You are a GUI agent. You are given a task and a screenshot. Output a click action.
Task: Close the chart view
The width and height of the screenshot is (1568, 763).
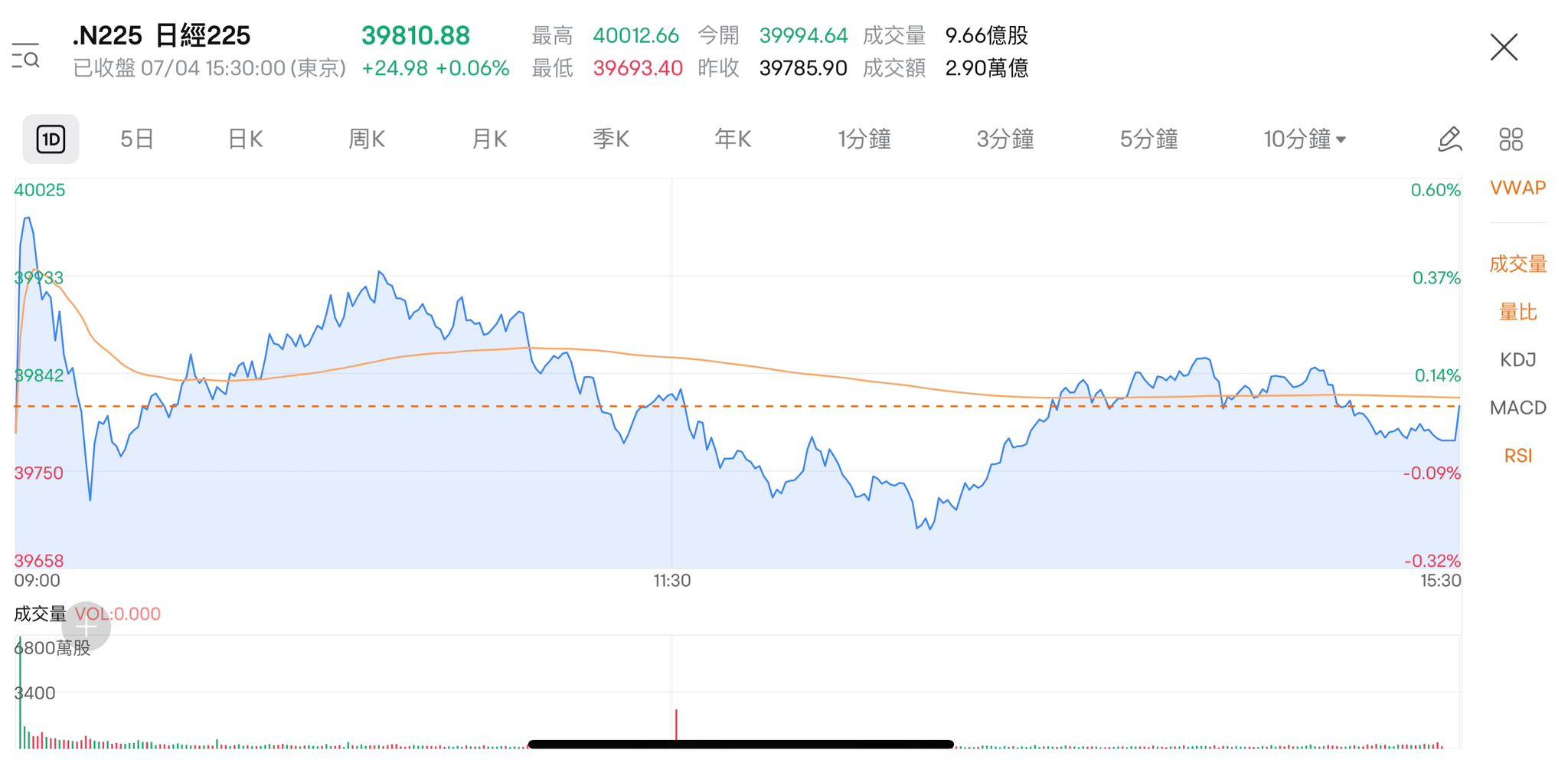tap(1504, 47)
